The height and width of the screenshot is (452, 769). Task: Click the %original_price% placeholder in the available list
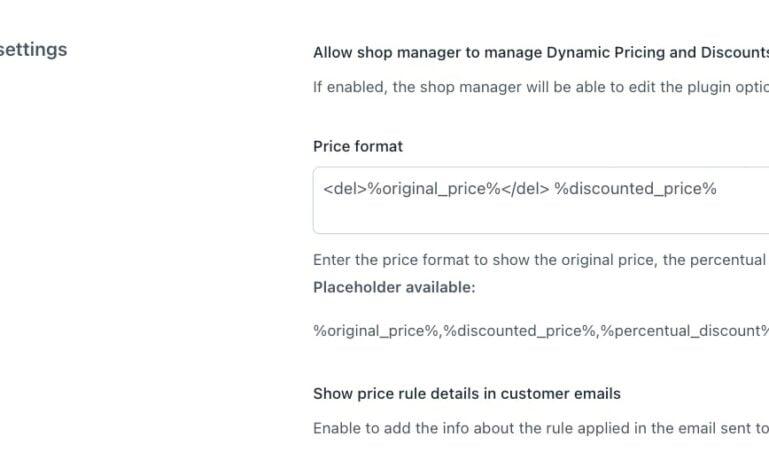[x=376, y=331]
